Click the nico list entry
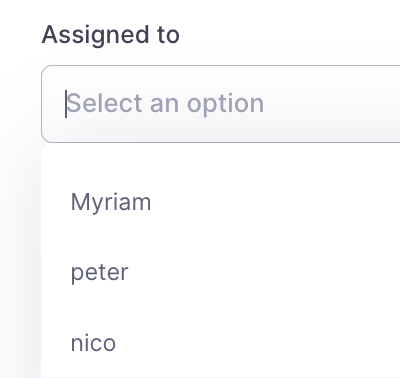The height and width of the screenshot is (378, 400). pyautogui.click(x=221, y=343)
